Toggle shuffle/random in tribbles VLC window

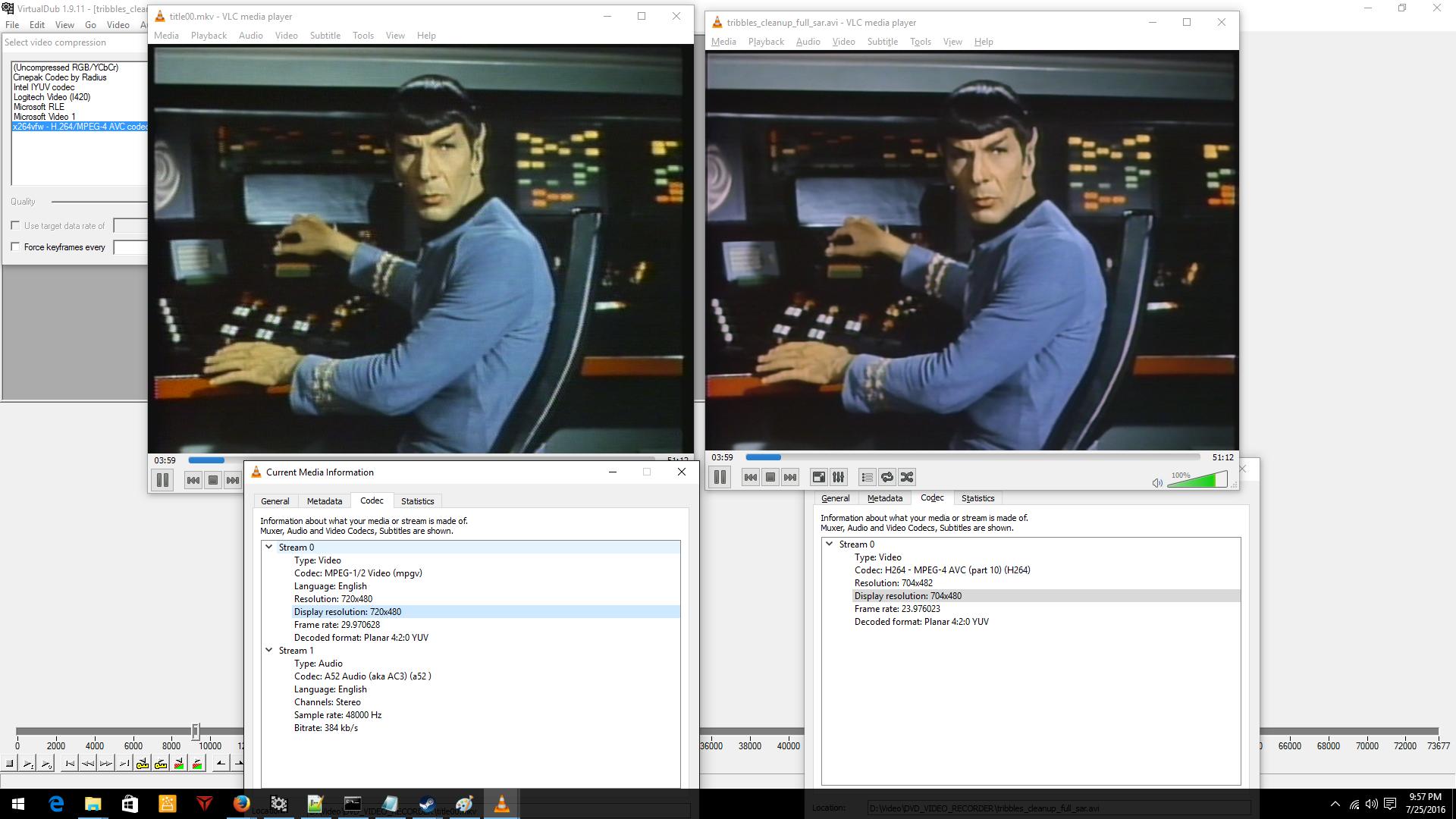click(906, 477)
